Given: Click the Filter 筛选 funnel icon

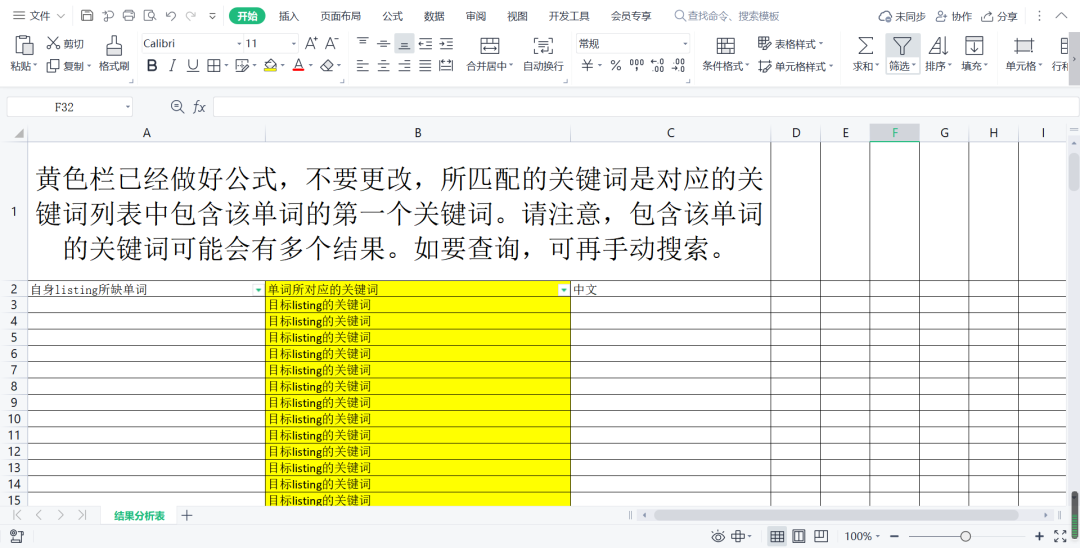Looking at the screenshot, I should (902, 46).
